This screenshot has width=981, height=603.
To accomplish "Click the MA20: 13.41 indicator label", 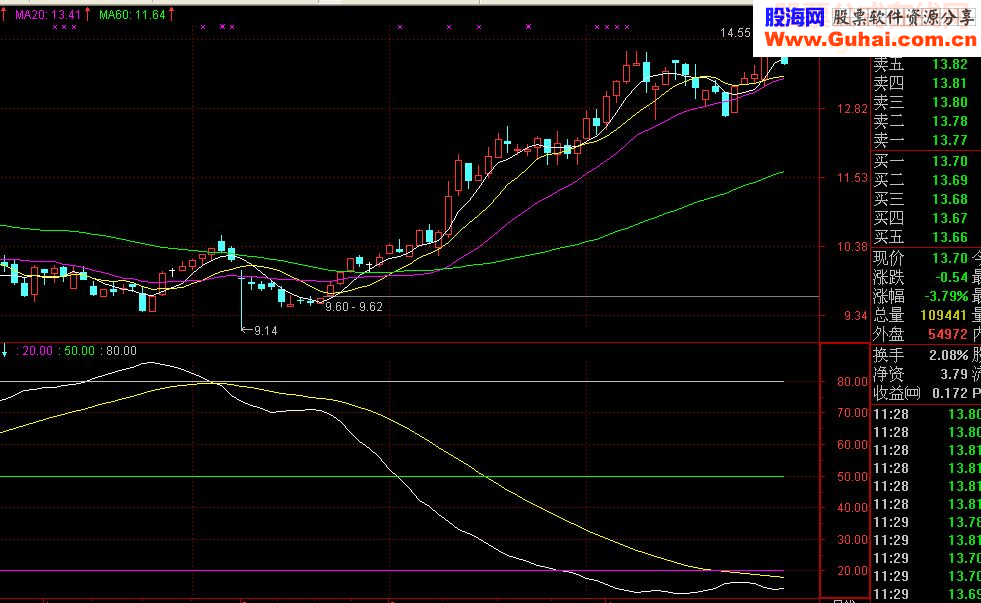I will (48, 14).
